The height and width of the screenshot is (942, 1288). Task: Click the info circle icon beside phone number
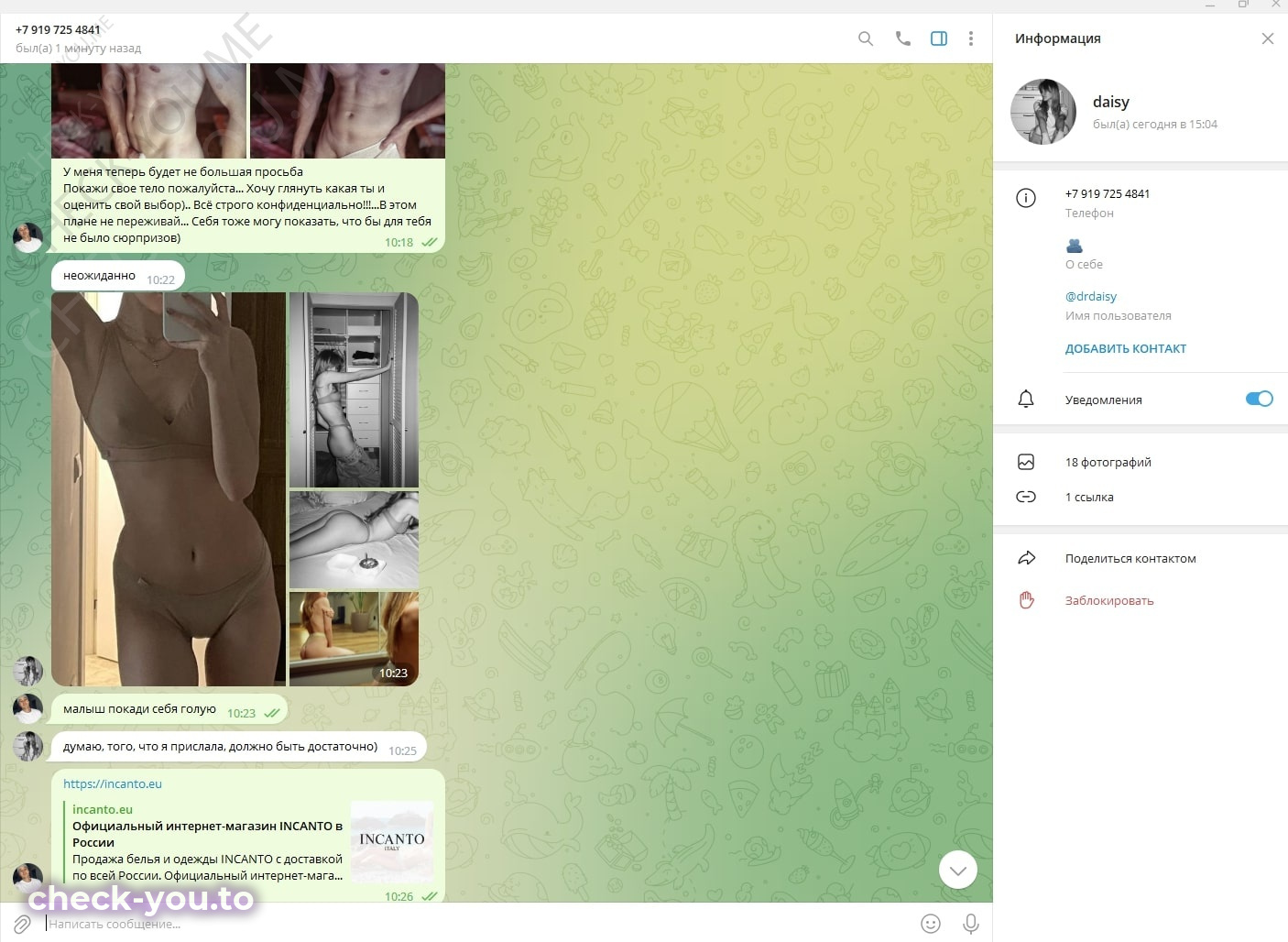(x=1026, y=198)
